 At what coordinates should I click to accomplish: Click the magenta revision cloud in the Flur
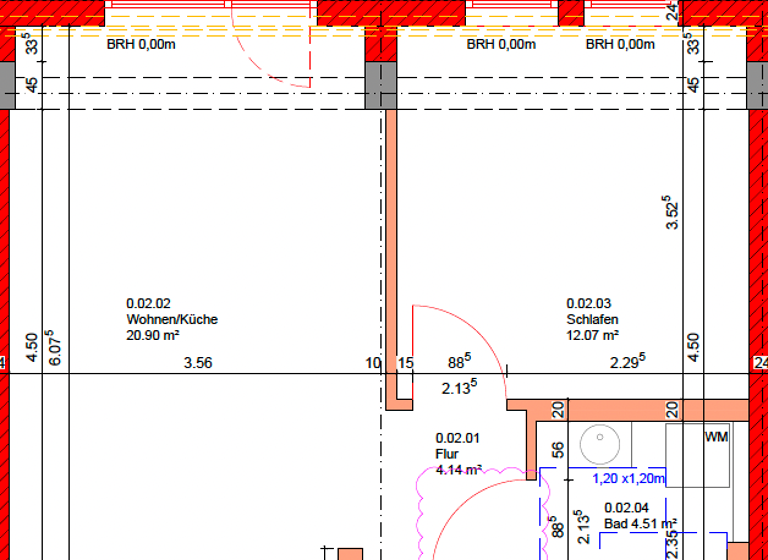click(x=420, y=510)
